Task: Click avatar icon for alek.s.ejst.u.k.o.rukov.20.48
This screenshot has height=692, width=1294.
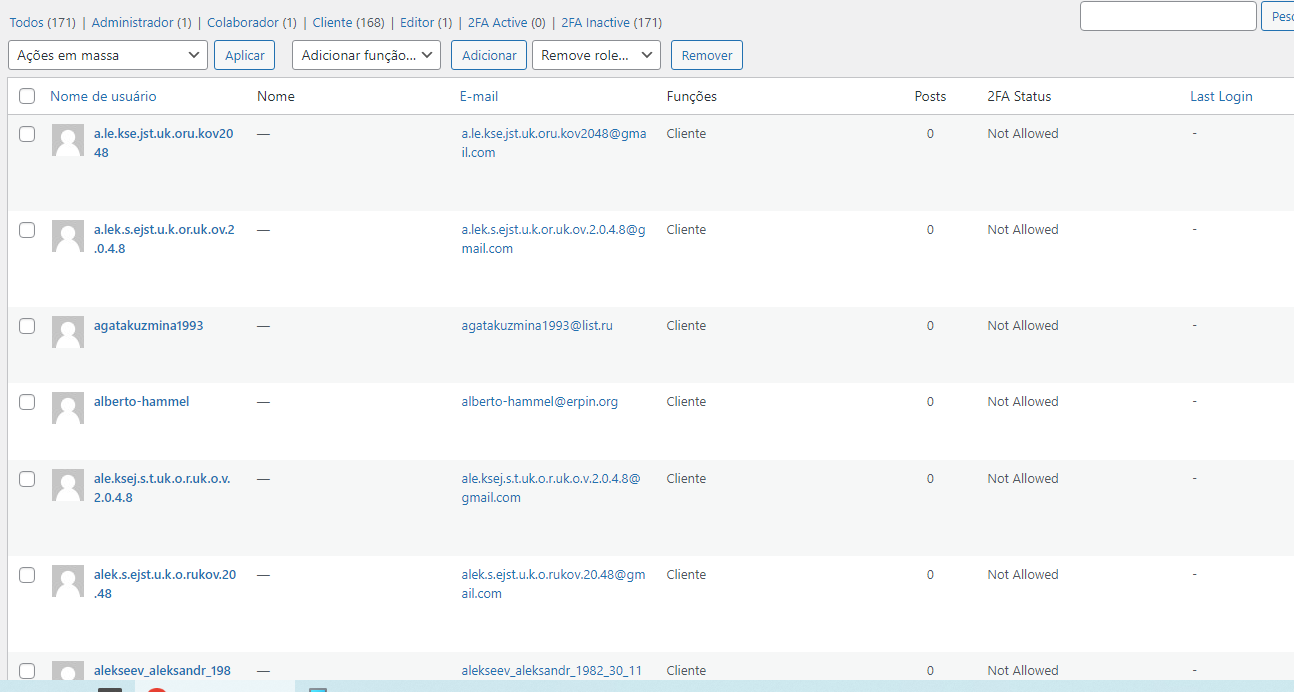Action: coord(68,582)
